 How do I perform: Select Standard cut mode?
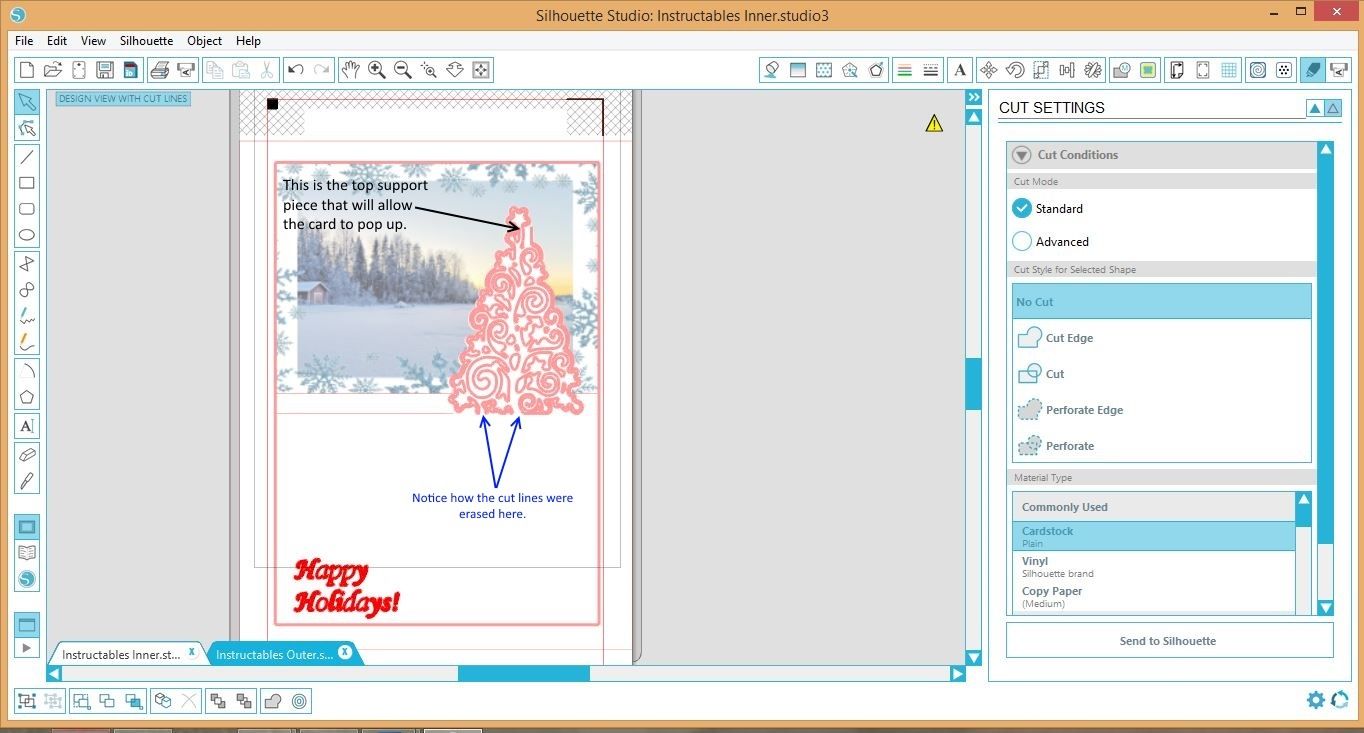1022,208
